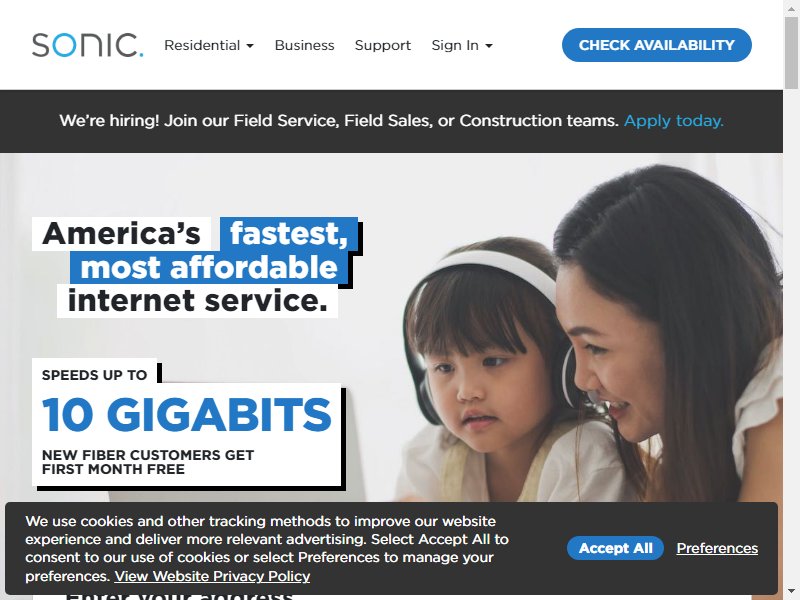Follow the Apply today link

tap(673, 121)
